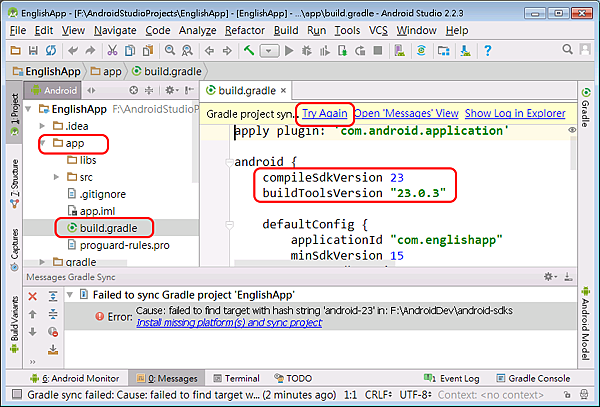The height and width of the screenshot is (407, 600).
Task: Toggle the Structure side tool window
Action: [x=15, y=184]
